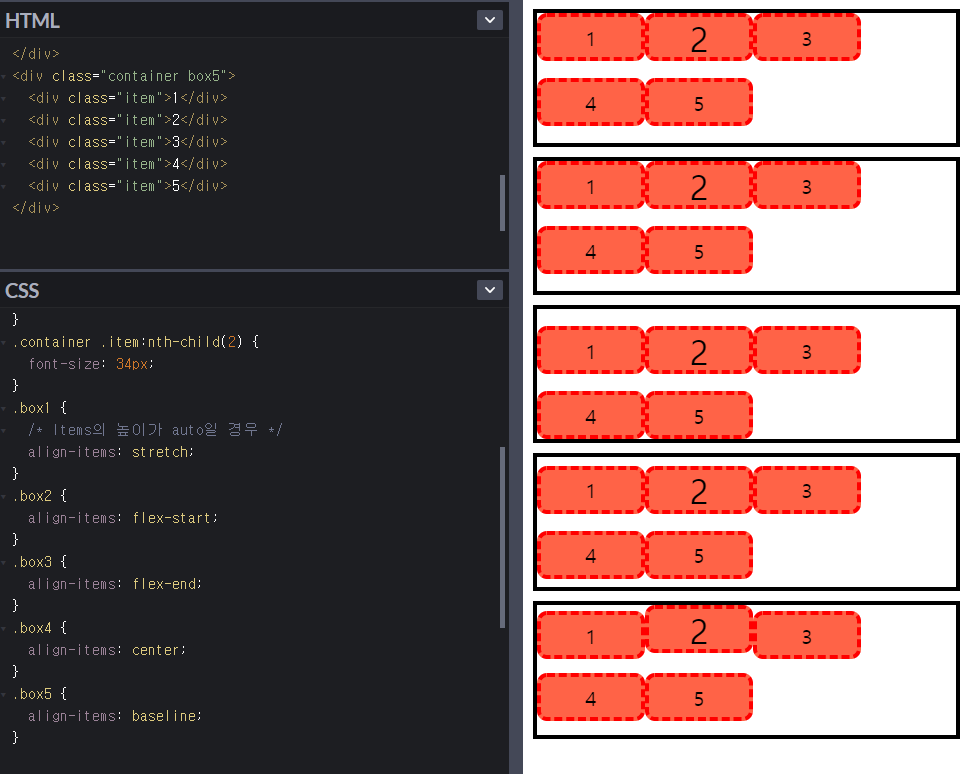Click the Korean comment line in .box1

tap(155, 430)
